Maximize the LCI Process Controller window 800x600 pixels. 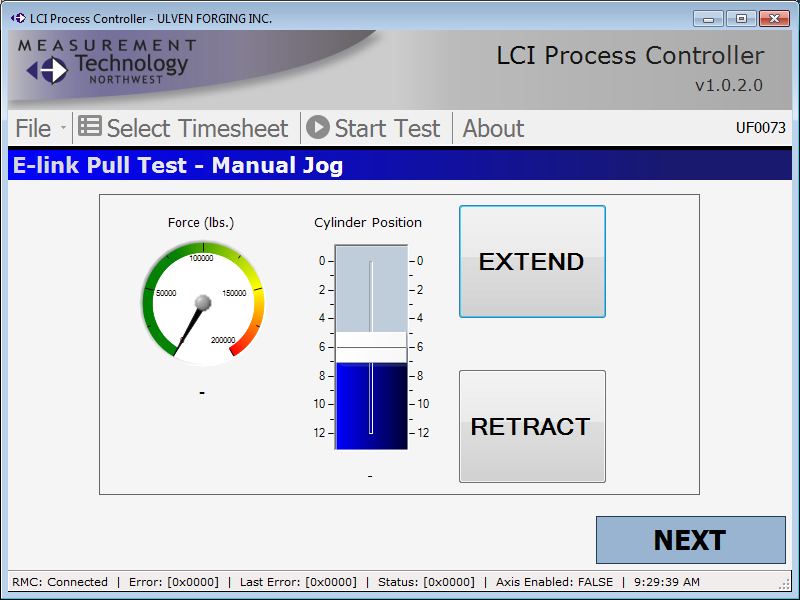pyautogui.click(x=741, y=18)
